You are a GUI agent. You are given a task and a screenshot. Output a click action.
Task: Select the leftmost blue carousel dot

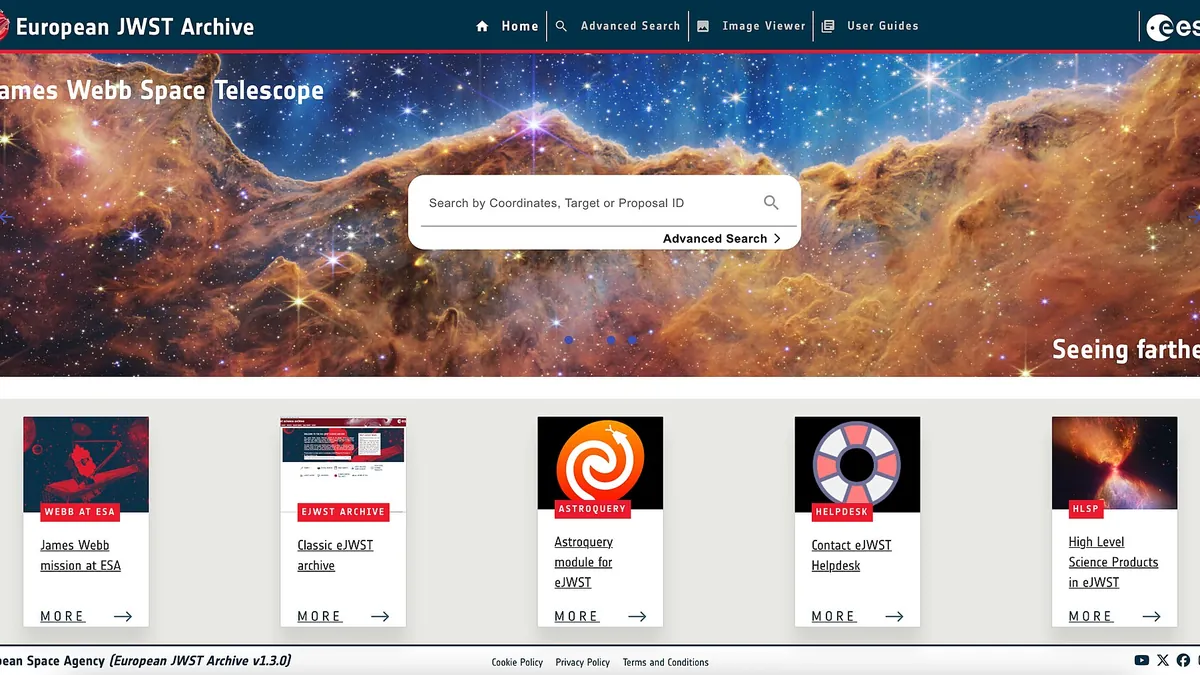568,340
